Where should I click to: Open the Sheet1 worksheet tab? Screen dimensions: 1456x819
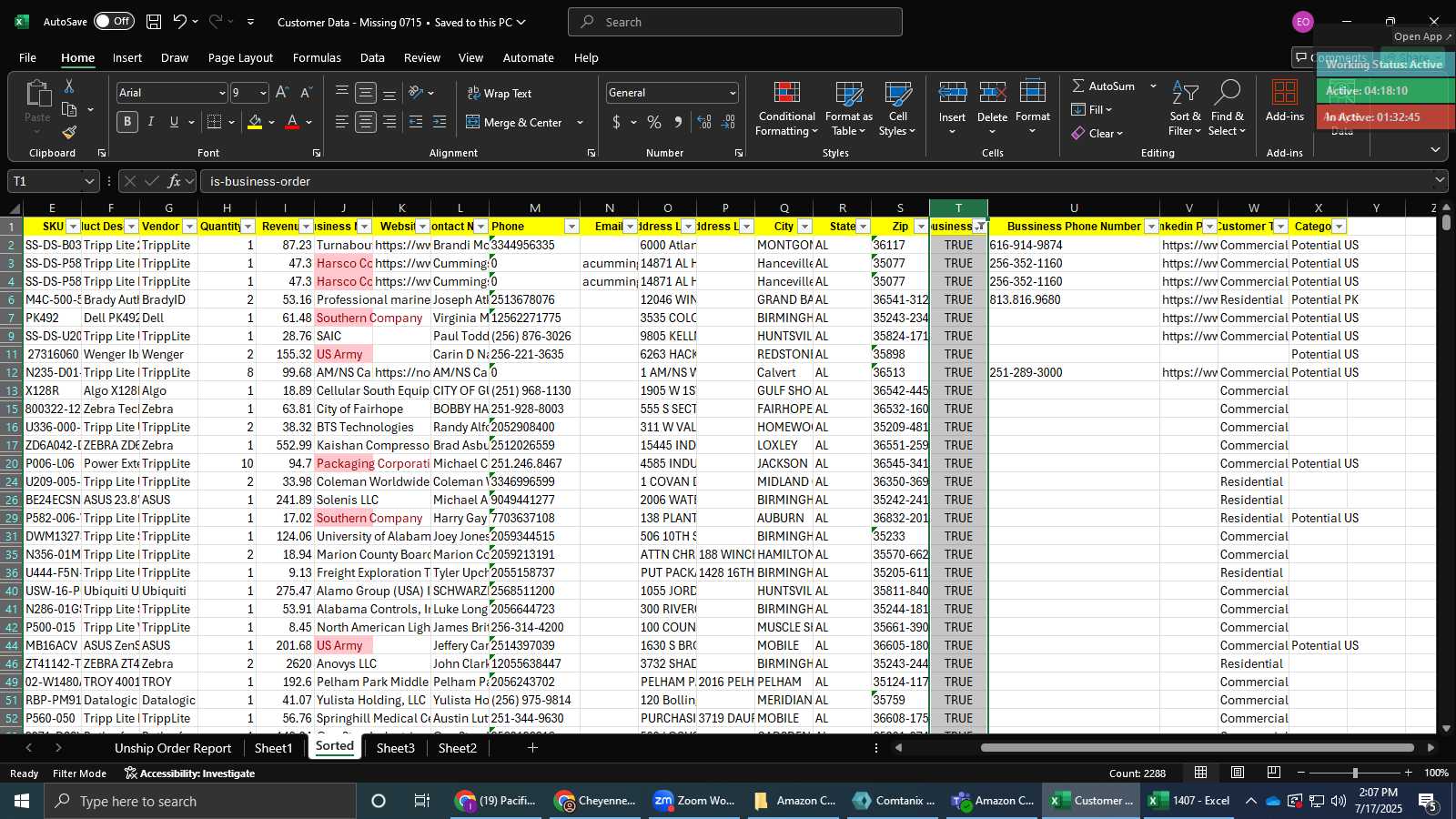[273, 748]
